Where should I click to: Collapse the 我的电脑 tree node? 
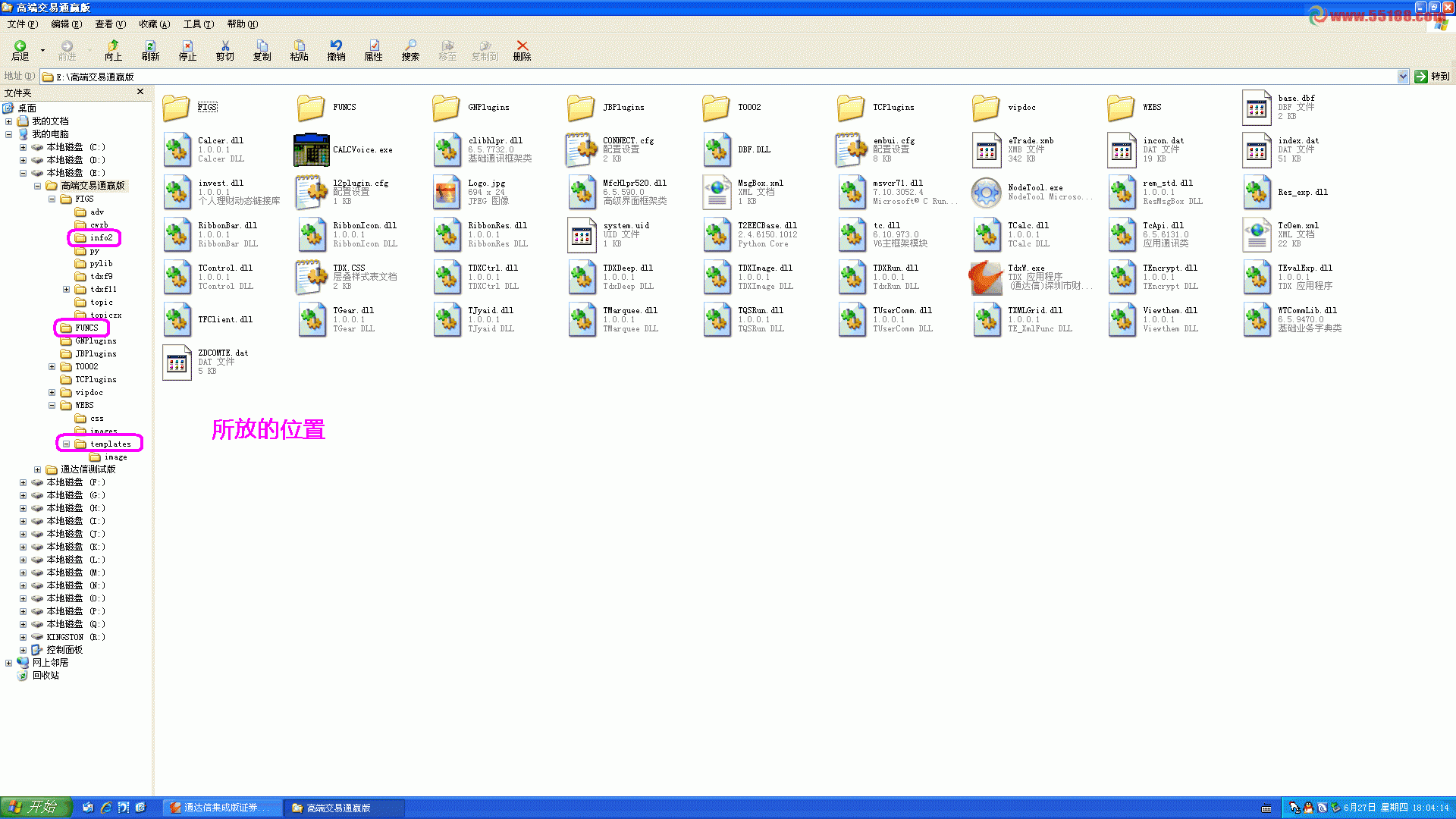(x=9, y=134)
